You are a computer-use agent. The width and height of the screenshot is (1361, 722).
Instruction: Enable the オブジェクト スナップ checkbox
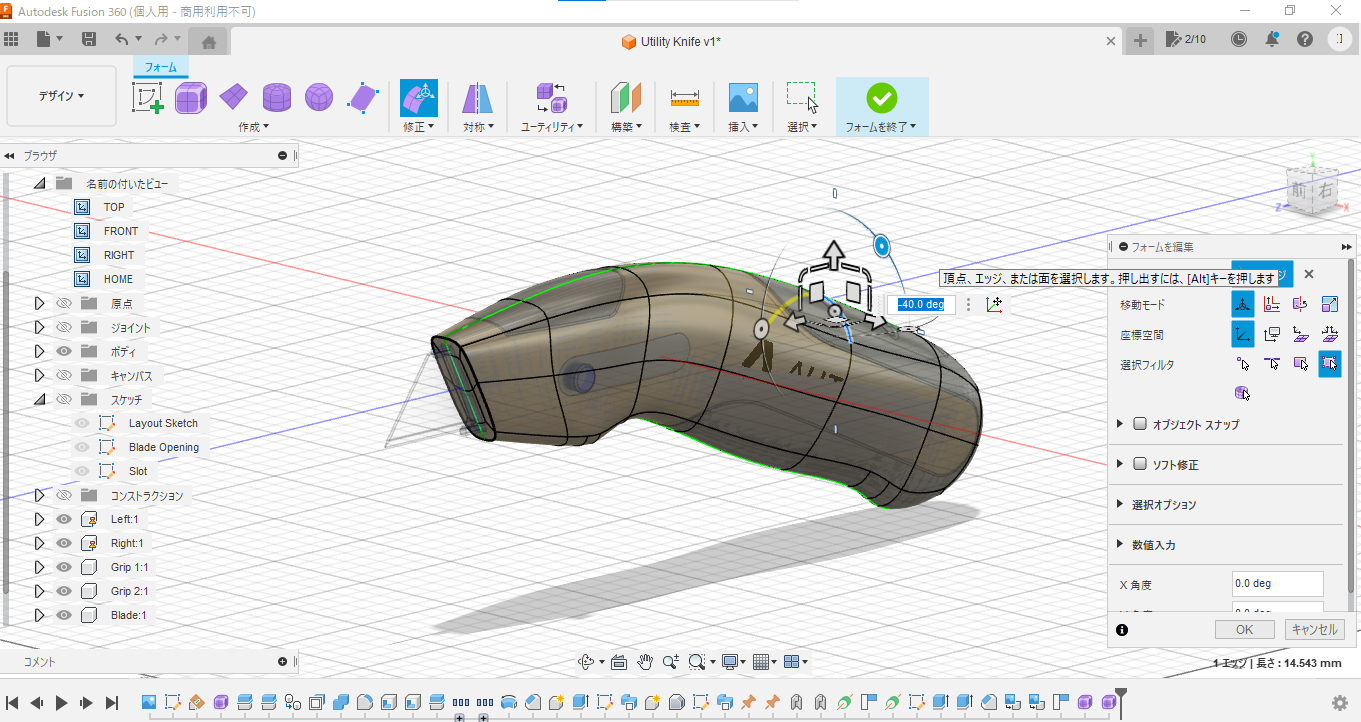tap(1140, 423)
